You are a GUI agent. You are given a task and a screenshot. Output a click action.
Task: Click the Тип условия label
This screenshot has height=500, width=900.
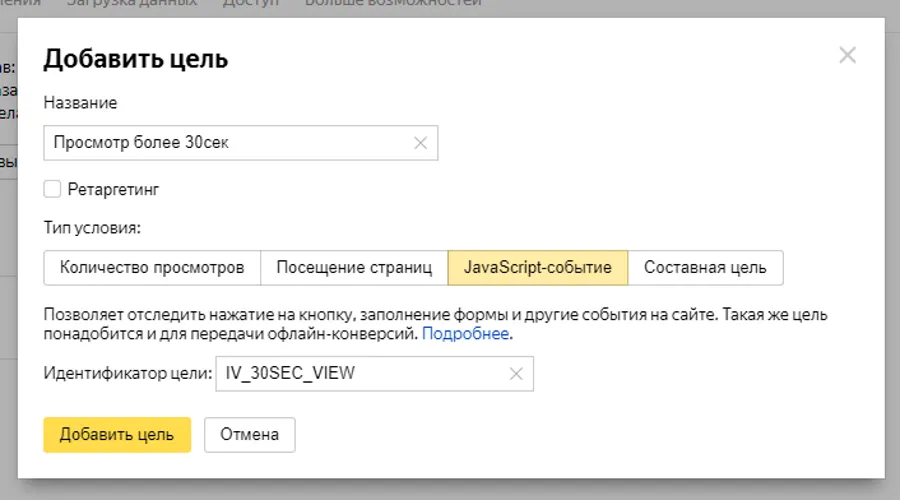(x=92, y=228)
